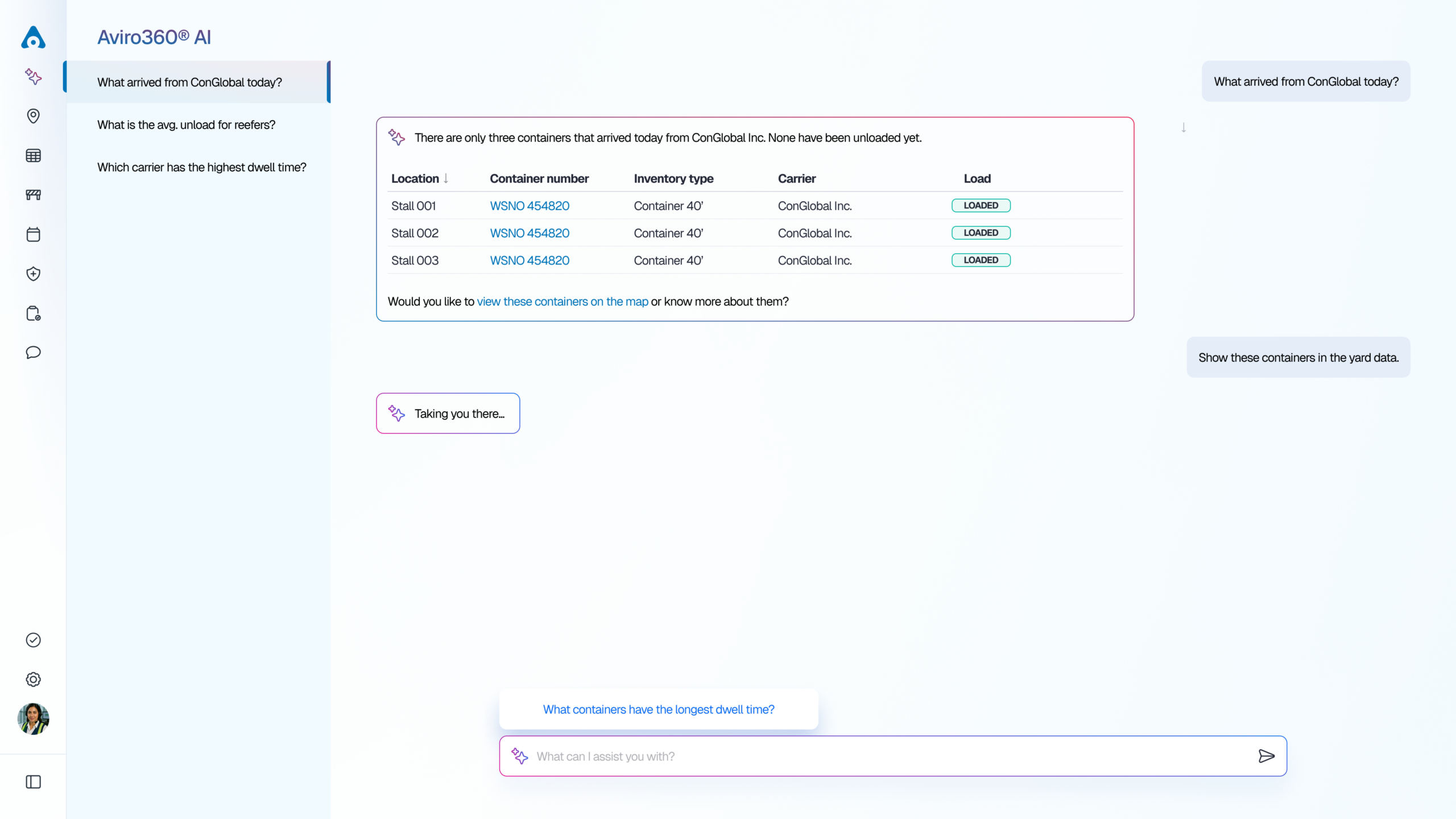Open the map location pin icon
This screenshot has height=819, width=1456.
[x=33, y=116]
